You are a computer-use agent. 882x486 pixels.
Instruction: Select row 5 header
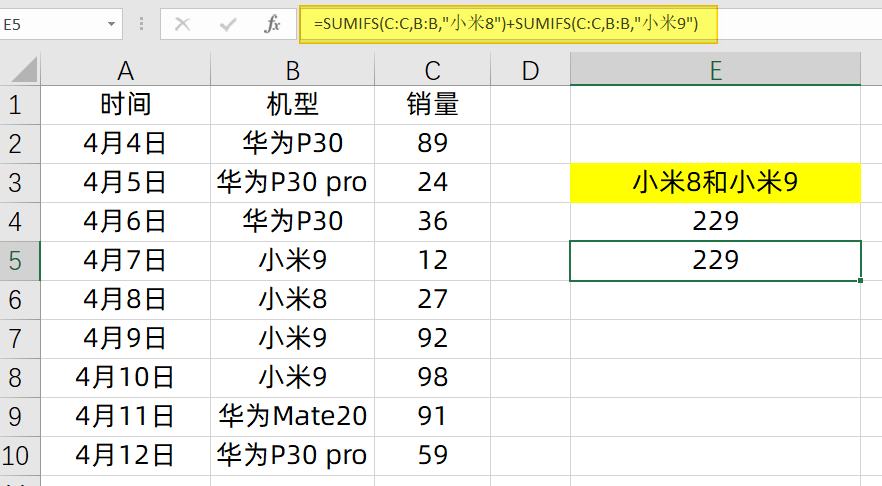tap(20, 261)
